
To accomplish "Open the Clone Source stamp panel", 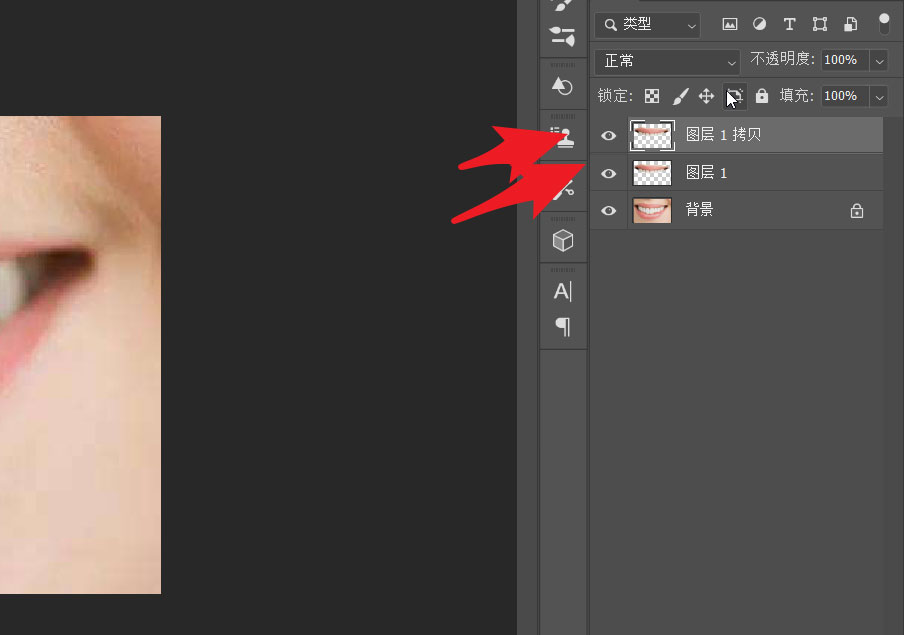I will 563,137.
